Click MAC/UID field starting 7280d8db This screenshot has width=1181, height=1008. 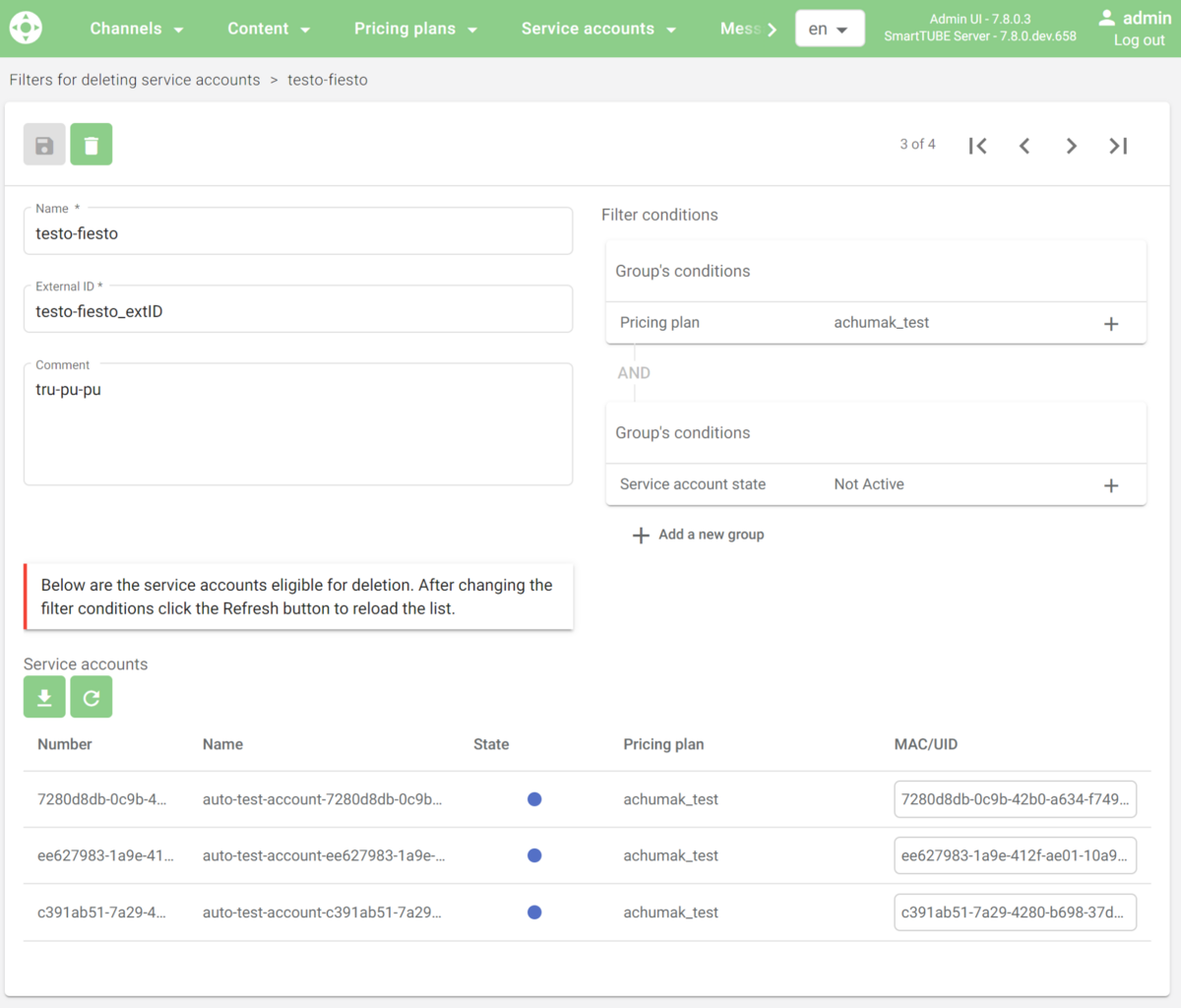click(1015, 799)
